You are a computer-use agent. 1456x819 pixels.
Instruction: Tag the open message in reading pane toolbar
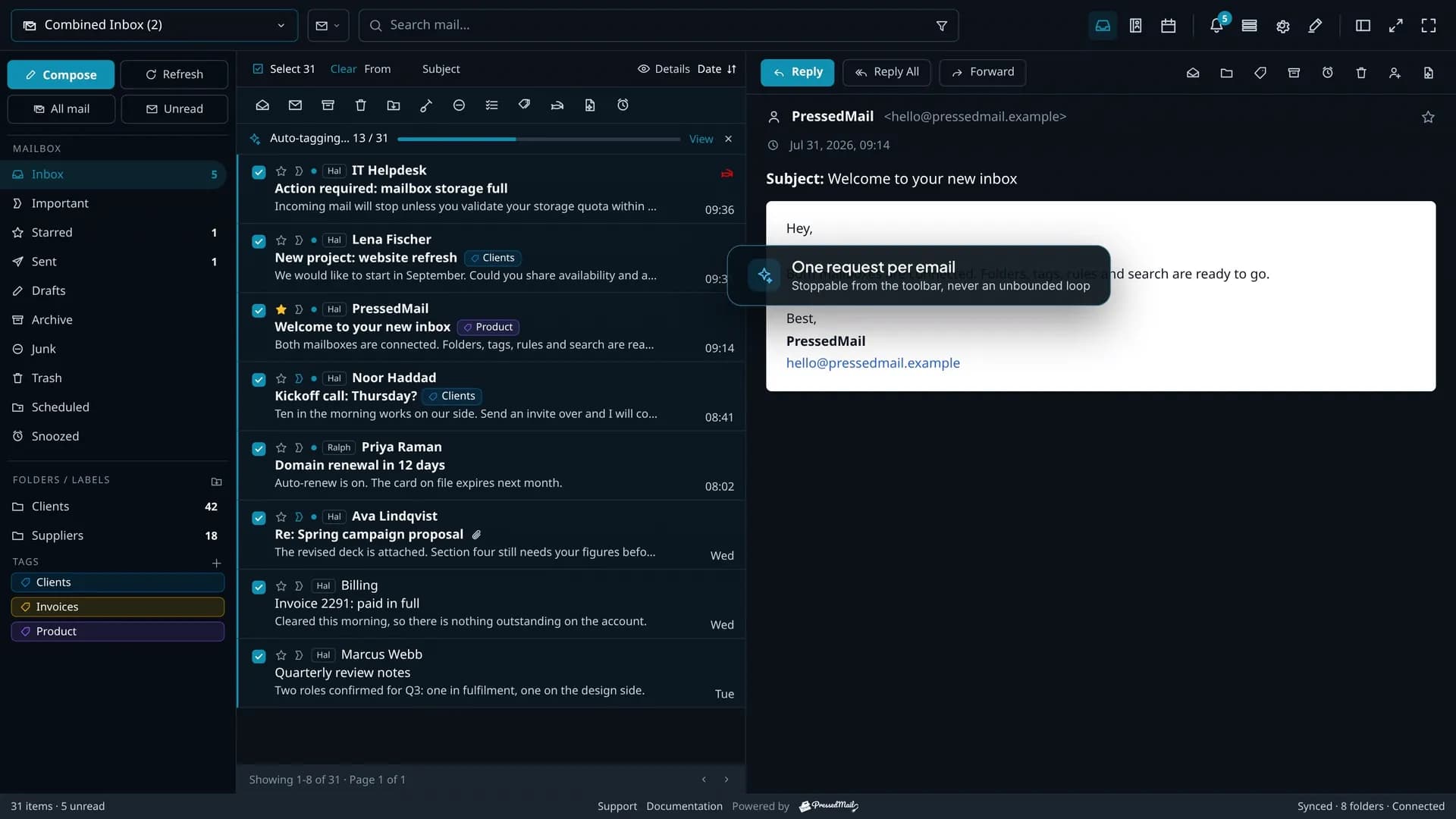click(x=1260, y=73)
